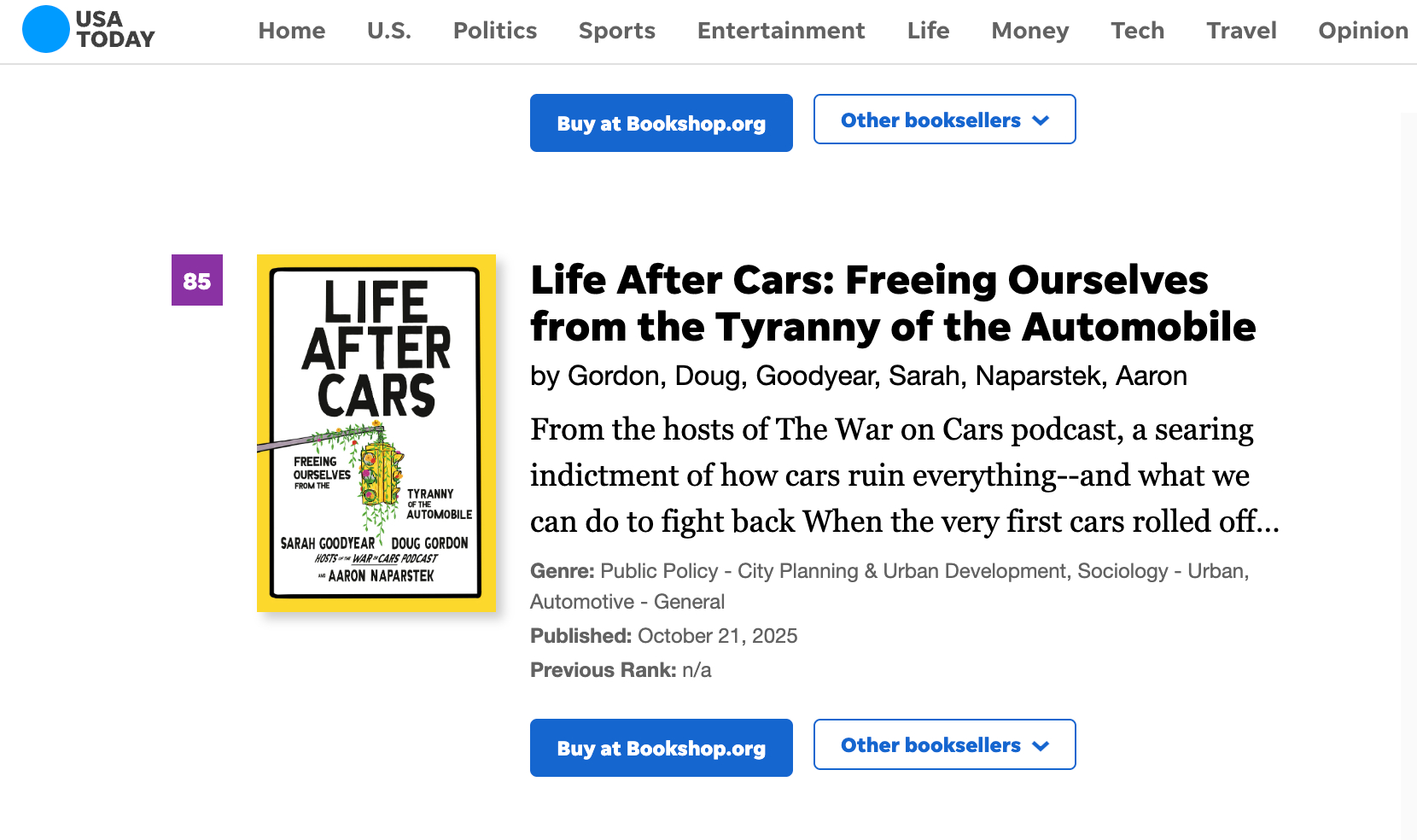The width and height of the screenshot is (1417, 840).
Task: Navigate to the Sports section
Action: (617, 31)
